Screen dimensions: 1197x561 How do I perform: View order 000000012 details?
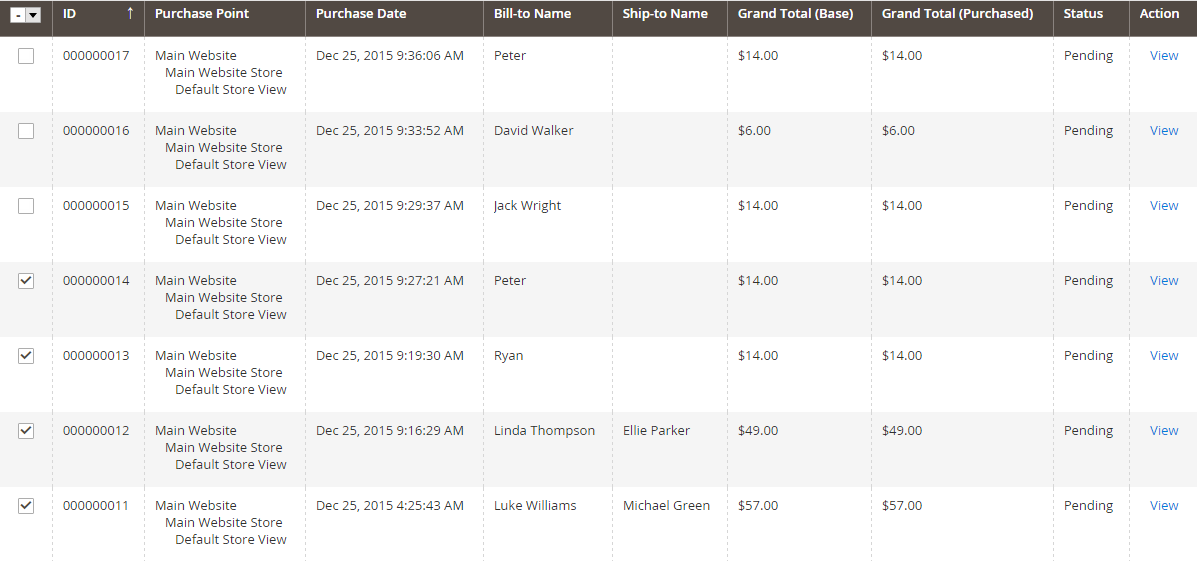click(1164, 430)
